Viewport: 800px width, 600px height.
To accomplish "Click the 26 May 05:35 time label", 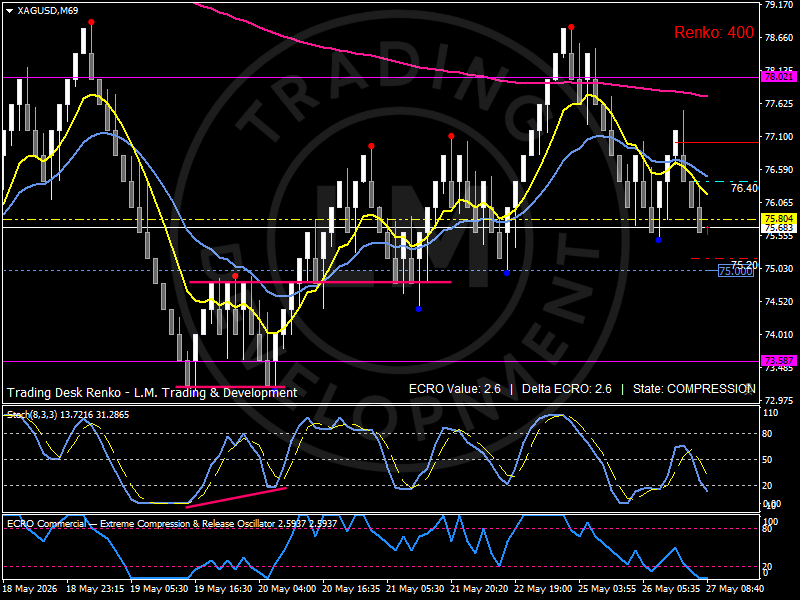I will pos(671,589).
